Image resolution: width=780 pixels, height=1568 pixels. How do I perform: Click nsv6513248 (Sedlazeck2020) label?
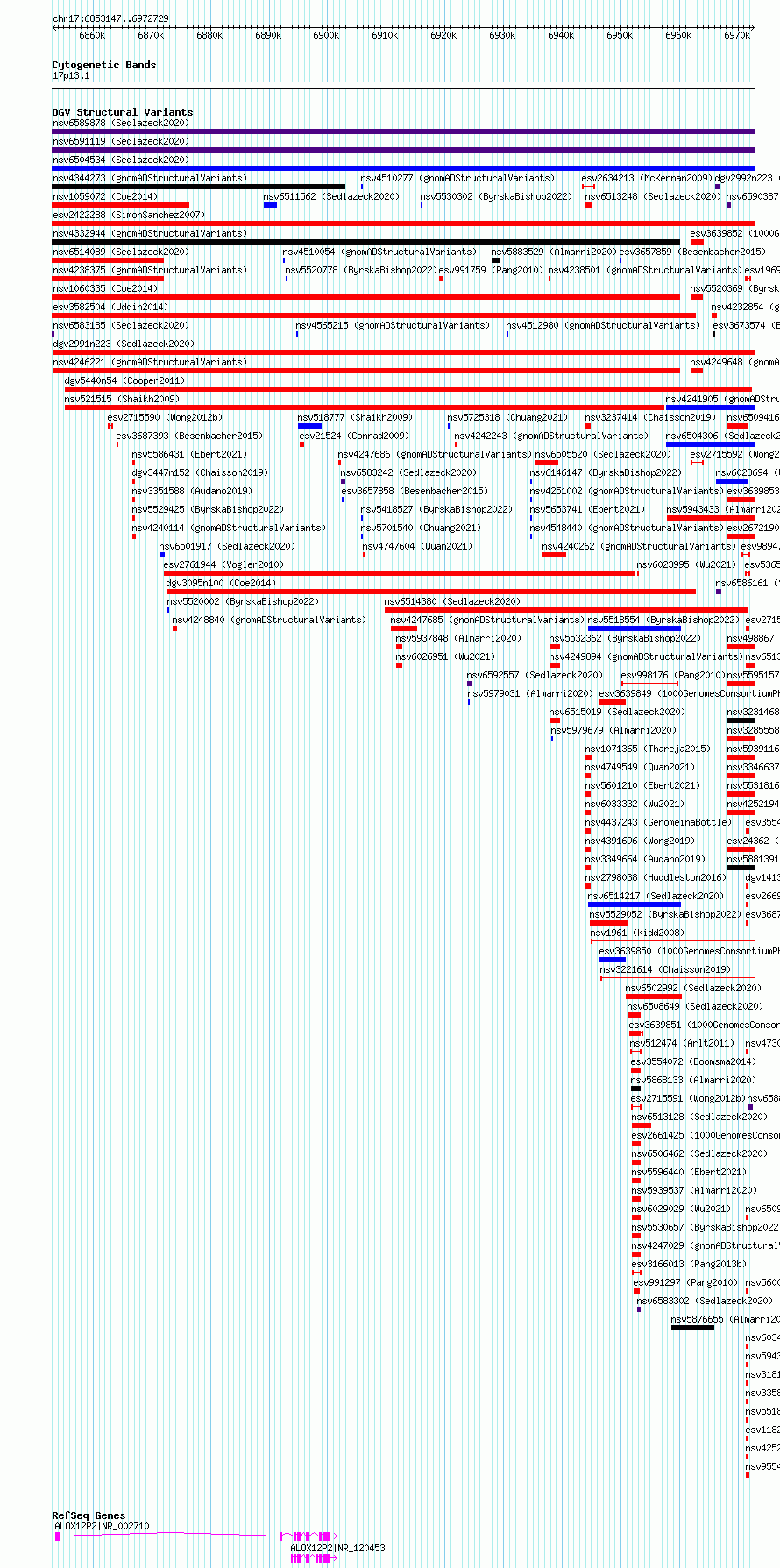654,196
